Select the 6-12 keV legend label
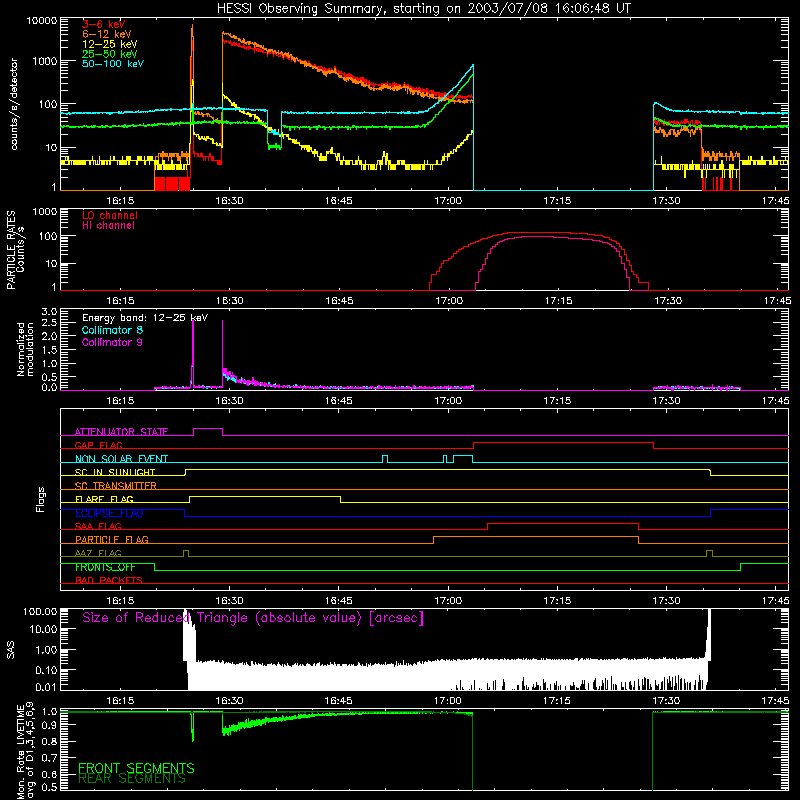This screenshot has width=800, height=800. (107, 34)
